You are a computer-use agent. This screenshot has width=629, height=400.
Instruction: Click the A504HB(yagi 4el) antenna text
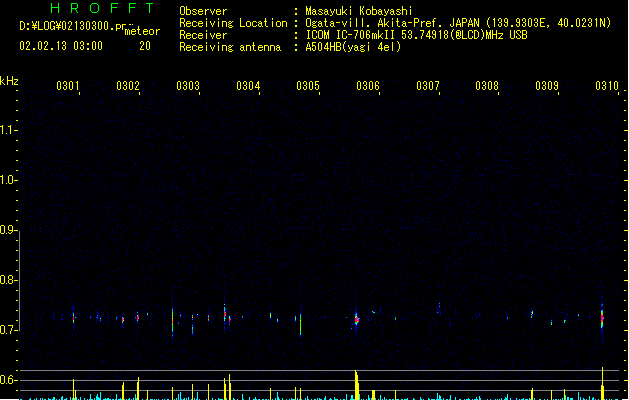tap(353, 47)
